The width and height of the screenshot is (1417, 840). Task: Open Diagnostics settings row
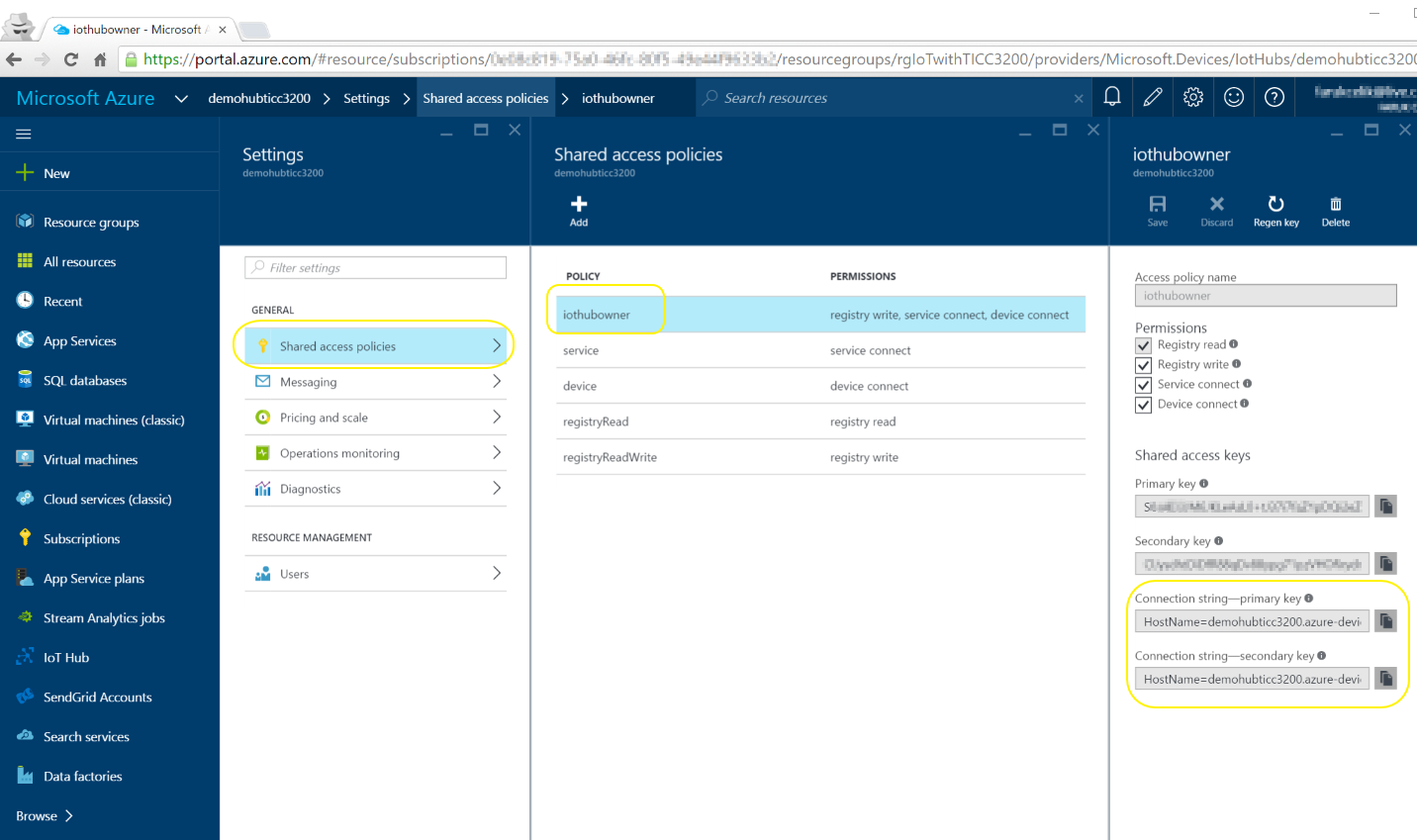[376, 489]
